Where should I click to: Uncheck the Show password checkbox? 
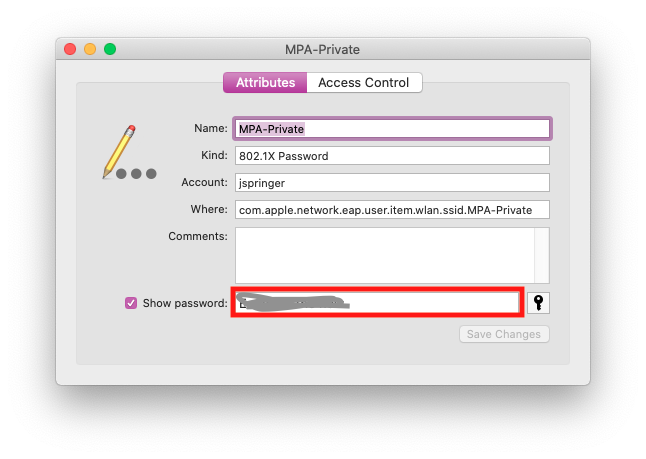131,303
